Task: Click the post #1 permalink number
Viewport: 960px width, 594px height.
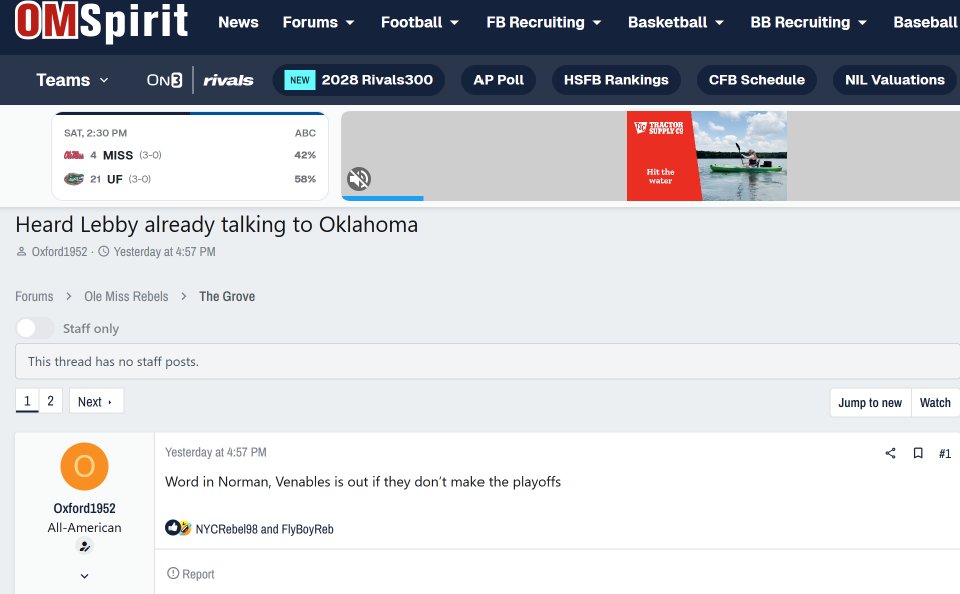Action: tap(945, 453)
